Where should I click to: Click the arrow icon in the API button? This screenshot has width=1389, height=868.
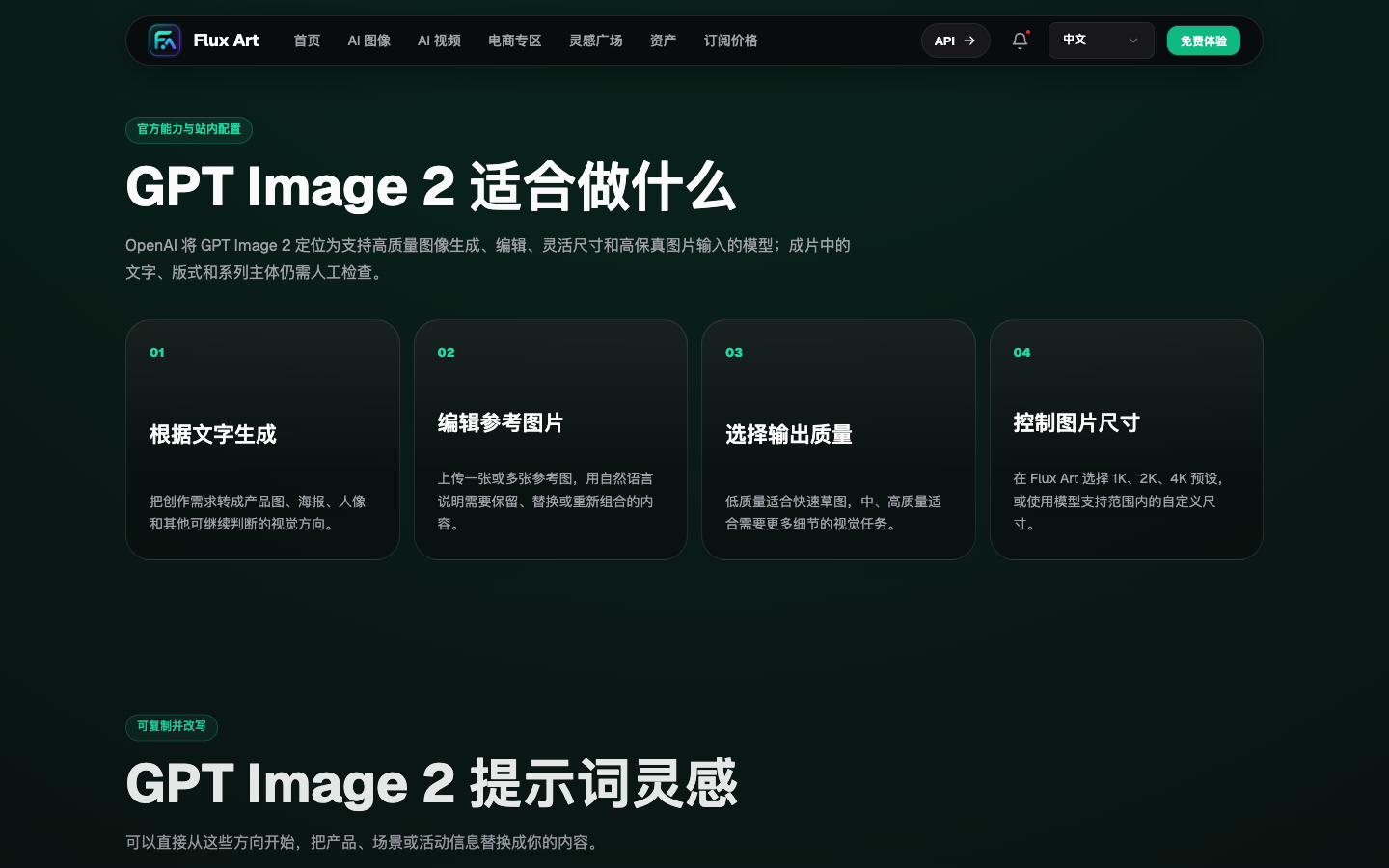[x=969, y=41]
